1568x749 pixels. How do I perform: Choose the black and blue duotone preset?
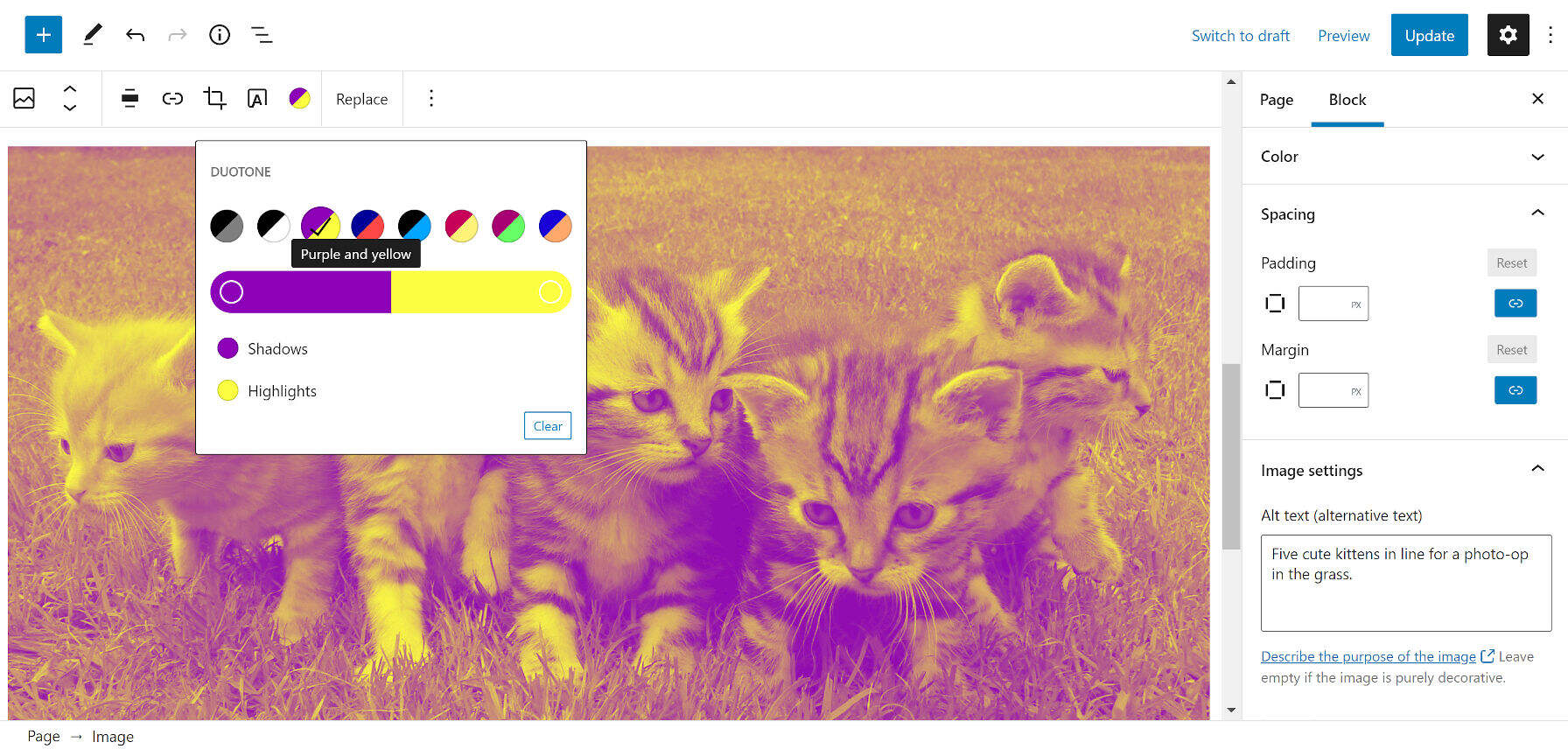(415, 226)
